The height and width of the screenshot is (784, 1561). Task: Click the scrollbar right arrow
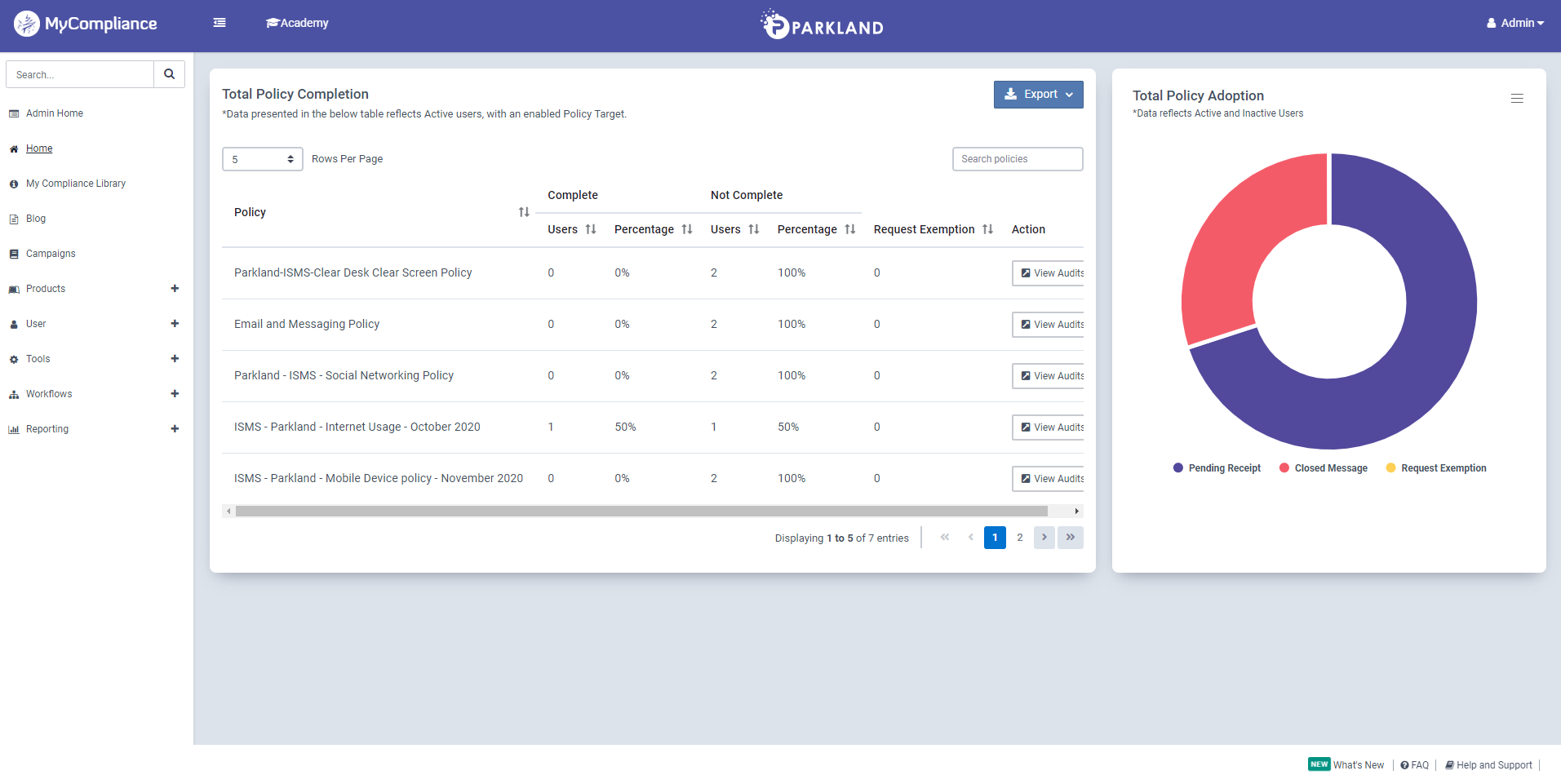tap(1077, 512)
